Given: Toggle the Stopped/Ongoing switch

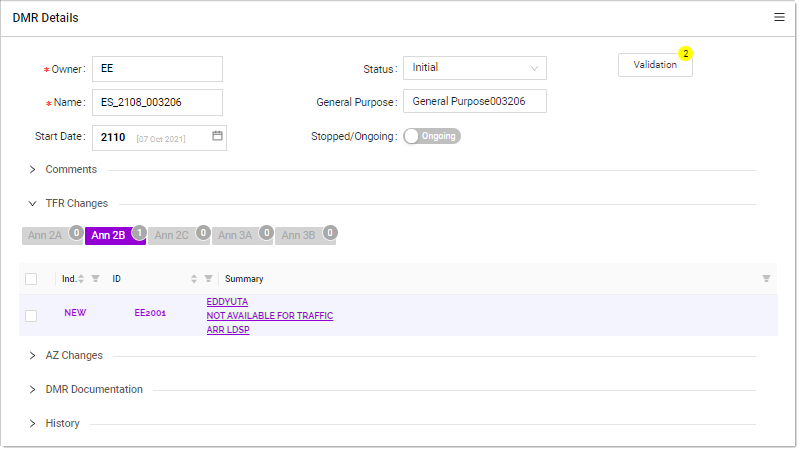Looking at the screenshot, I should click(432, 136).
